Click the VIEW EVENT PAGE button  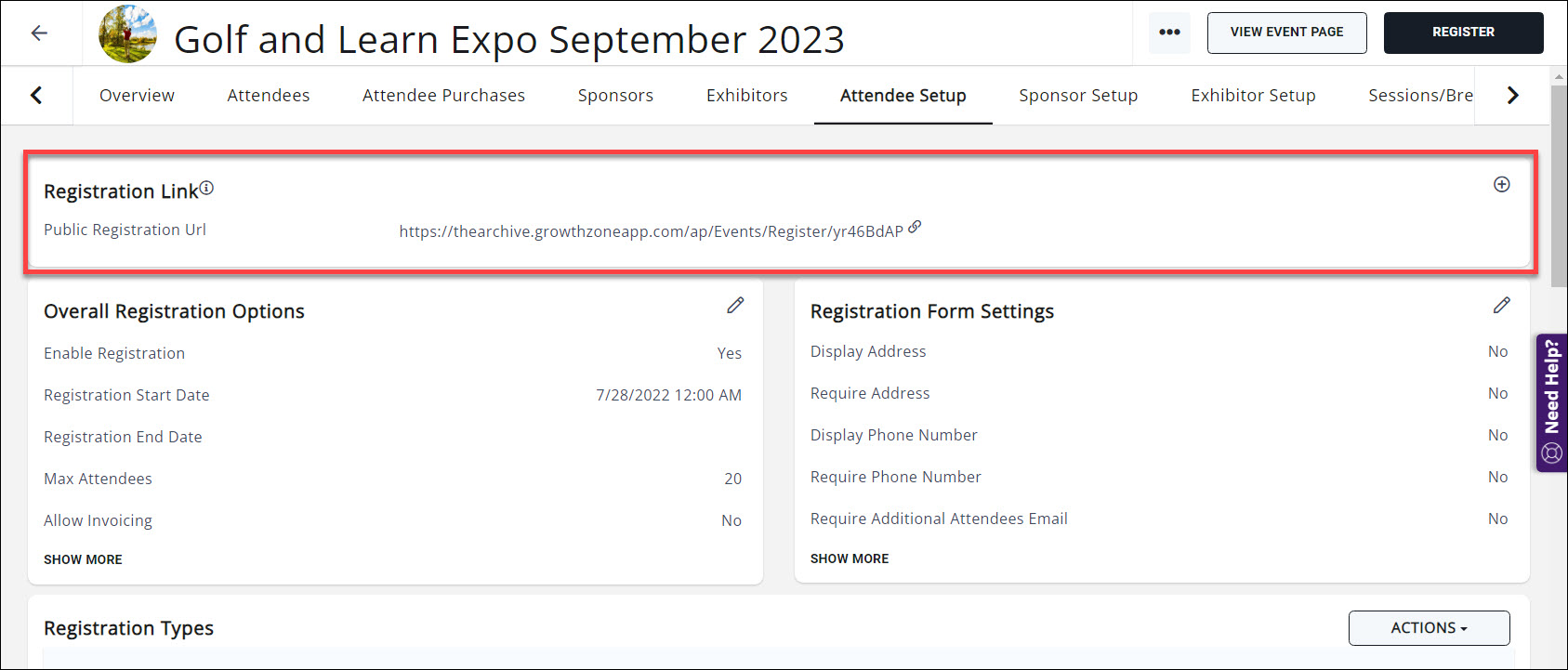pyautogui.click(x=1286, y=33)
